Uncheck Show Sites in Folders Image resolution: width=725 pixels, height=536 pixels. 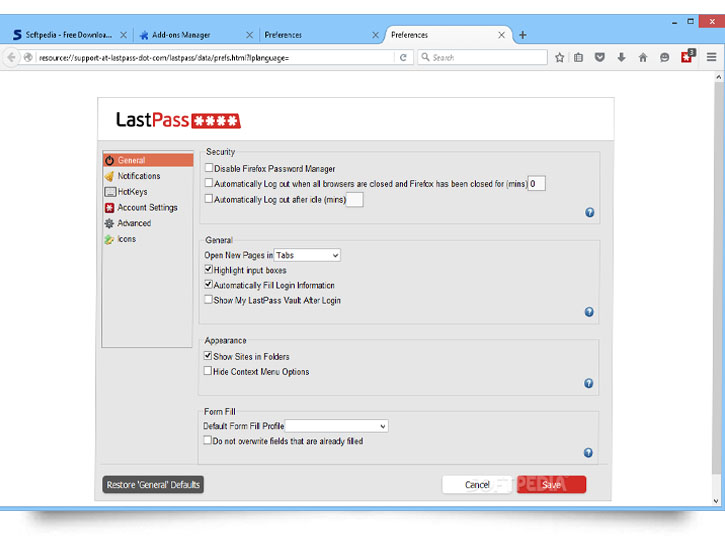(208, 356)
